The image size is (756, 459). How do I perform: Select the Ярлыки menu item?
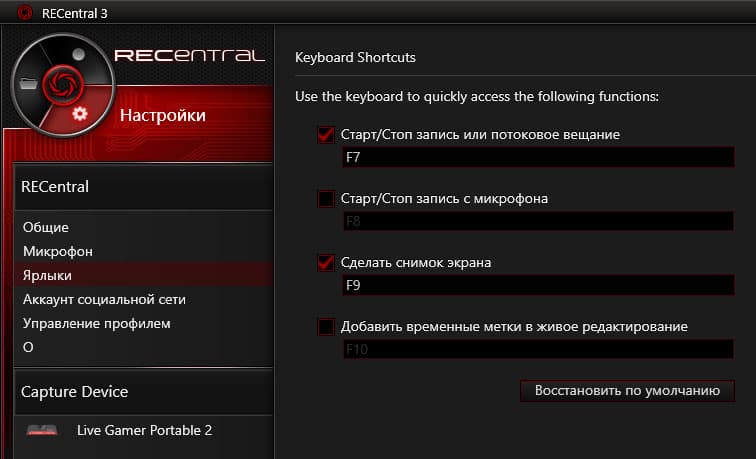[x=48, y=275]
